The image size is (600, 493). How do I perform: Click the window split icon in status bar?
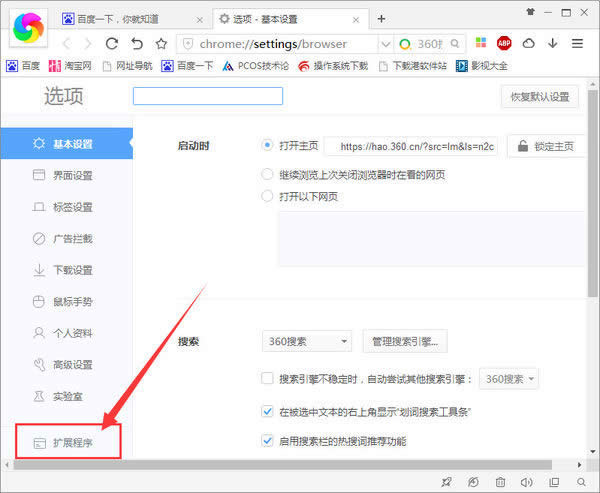(x=554, y=482)
